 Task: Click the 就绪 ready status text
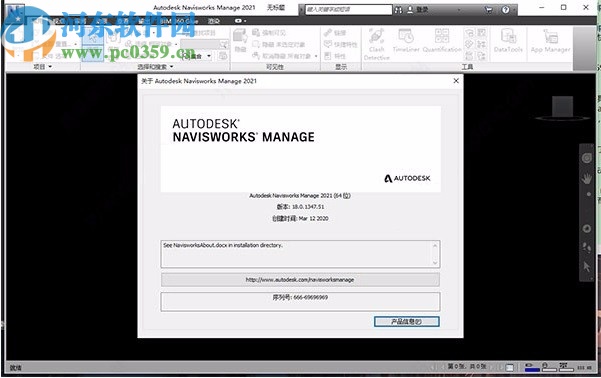point(15,368)
